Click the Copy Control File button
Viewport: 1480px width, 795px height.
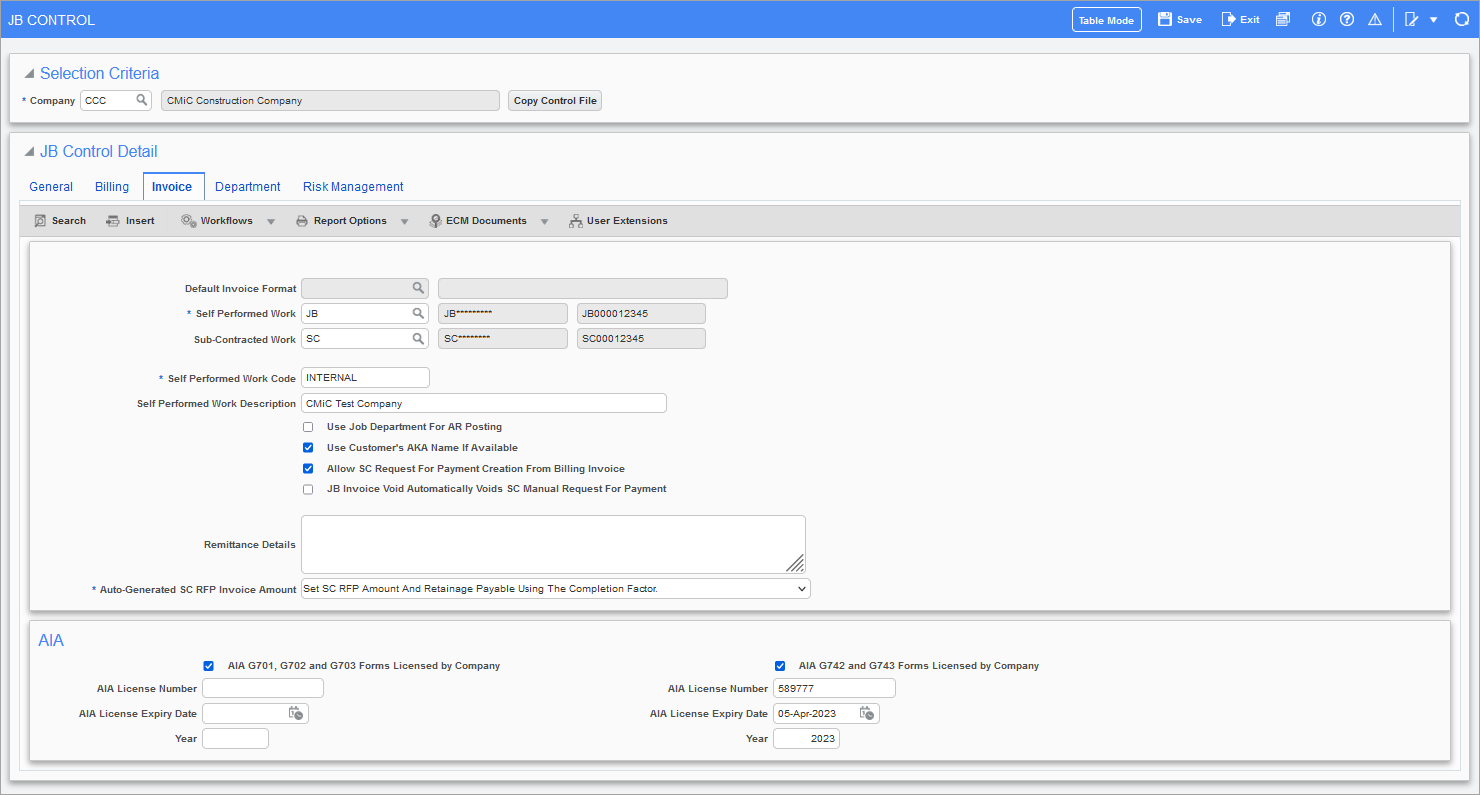(x=555, y=101)
